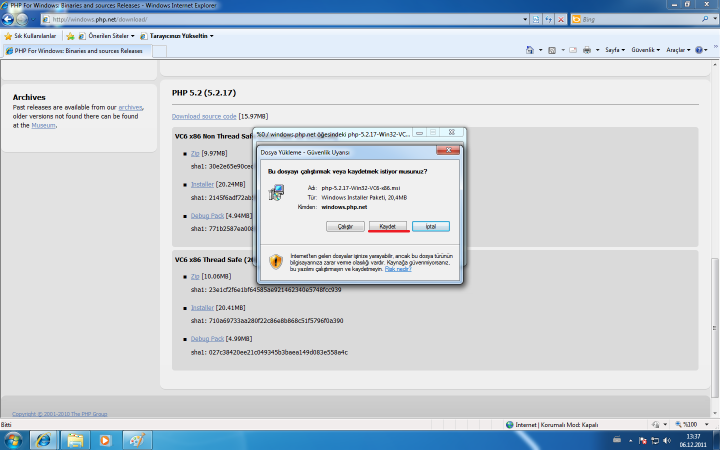The image size is (720, 450).
Task: Click the Print icon in the command bar
Action: click(x=586, y=50)
